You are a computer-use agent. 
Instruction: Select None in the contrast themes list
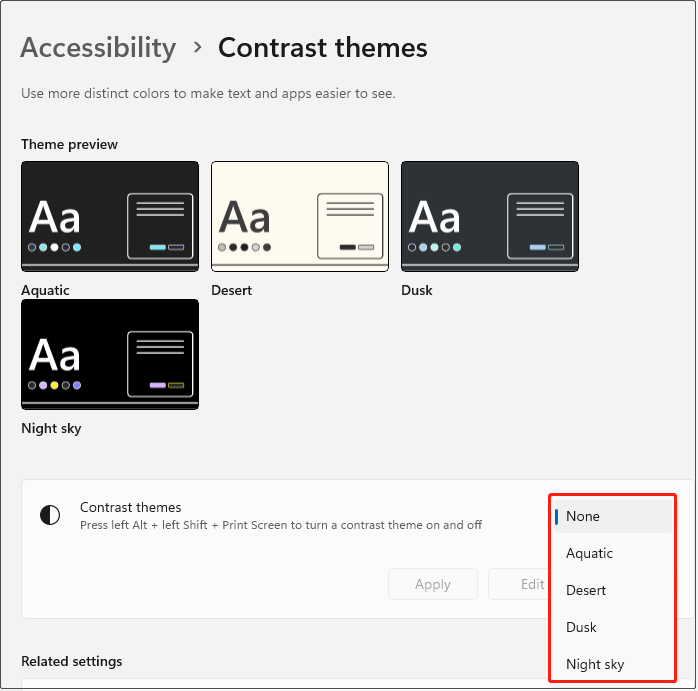pyautogui.click(x=583, y=516)
